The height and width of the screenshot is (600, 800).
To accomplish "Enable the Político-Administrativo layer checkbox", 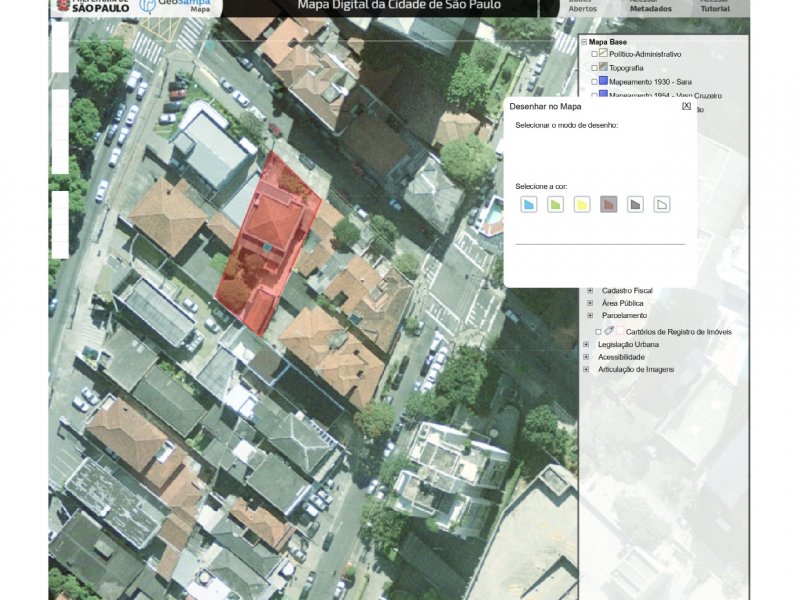I will coord(594,54).
